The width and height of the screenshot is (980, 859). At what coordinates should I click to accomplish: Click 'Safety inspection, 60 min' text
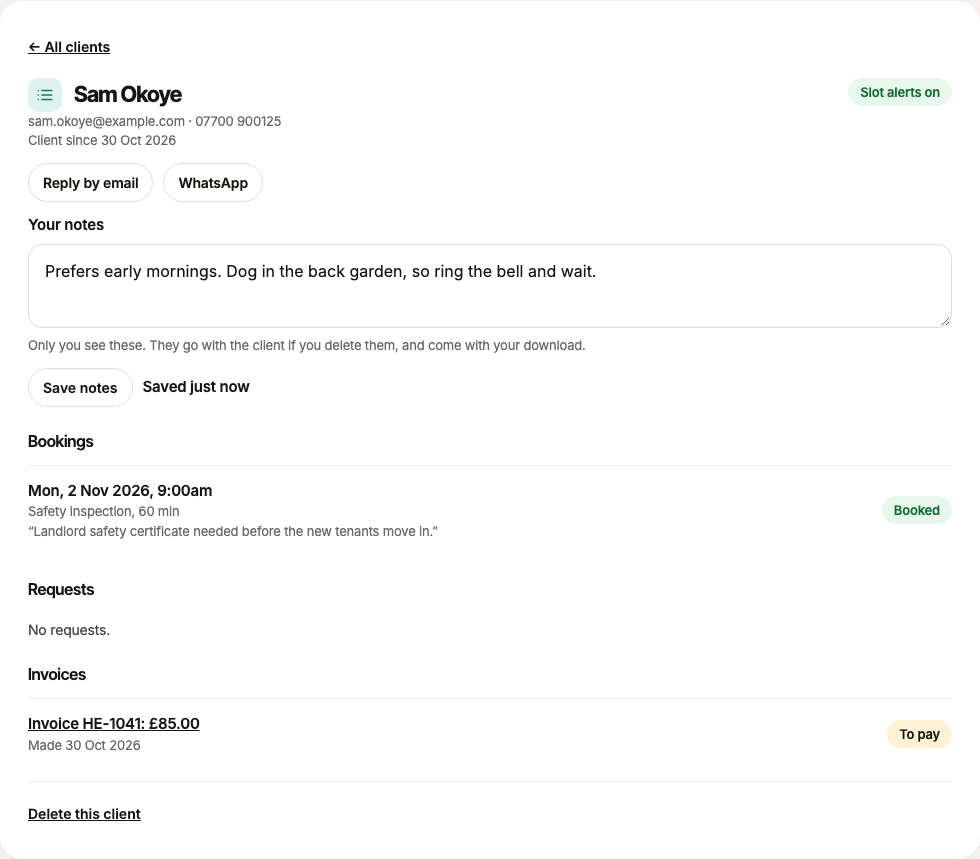[104, 511]
